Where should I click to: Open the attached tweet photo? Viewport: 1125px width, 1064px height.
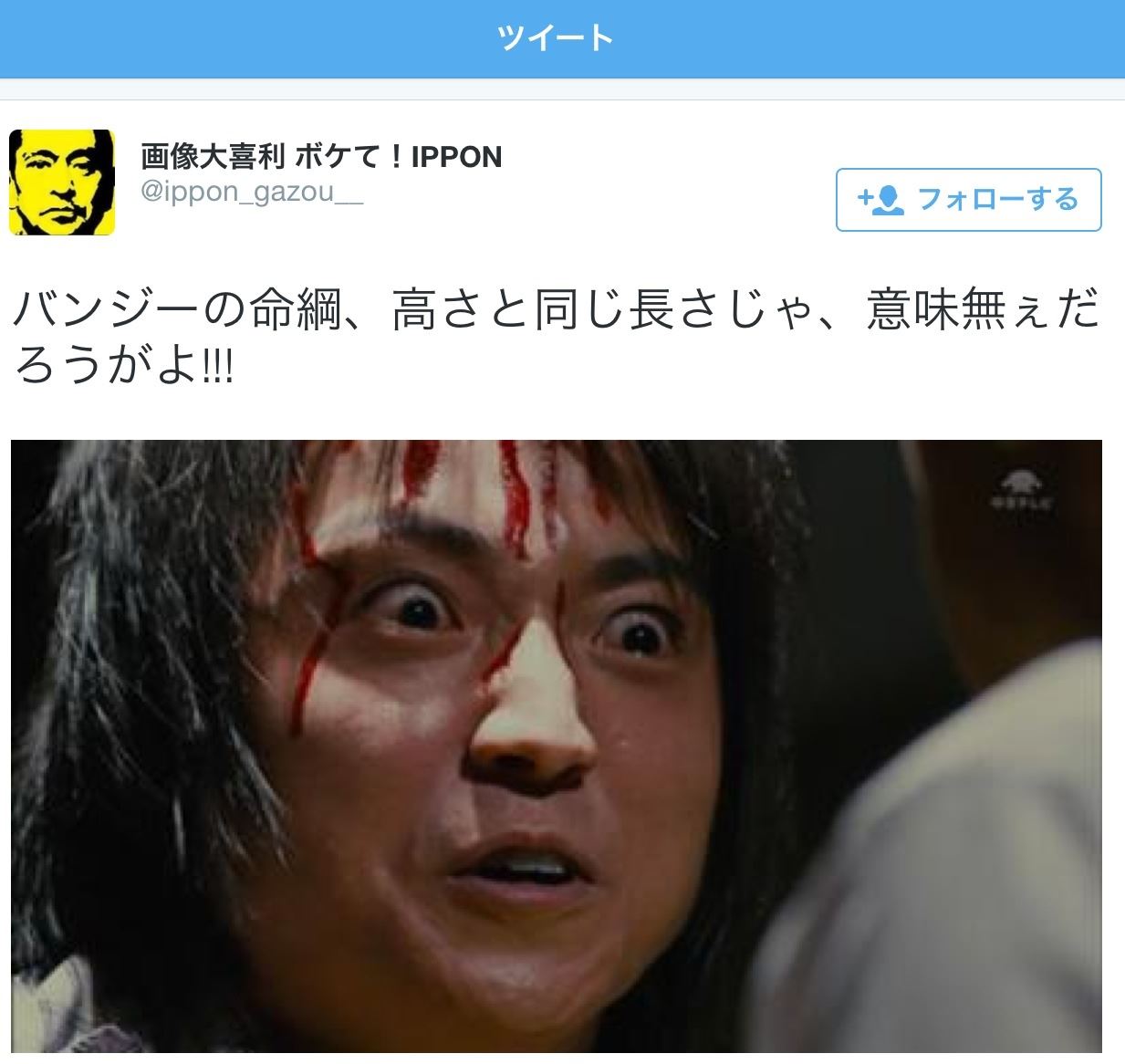[x=556, y=746]
